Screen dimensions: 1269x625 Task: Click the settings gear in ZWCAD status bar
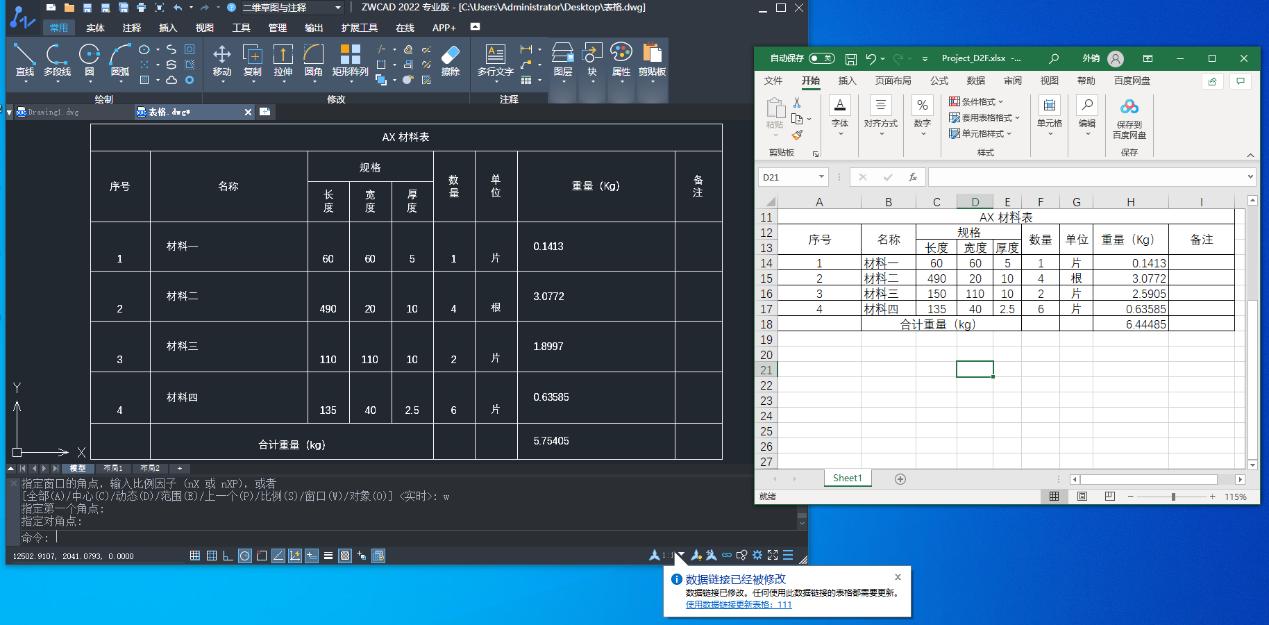pyautogui.click(x=757, y=556)
